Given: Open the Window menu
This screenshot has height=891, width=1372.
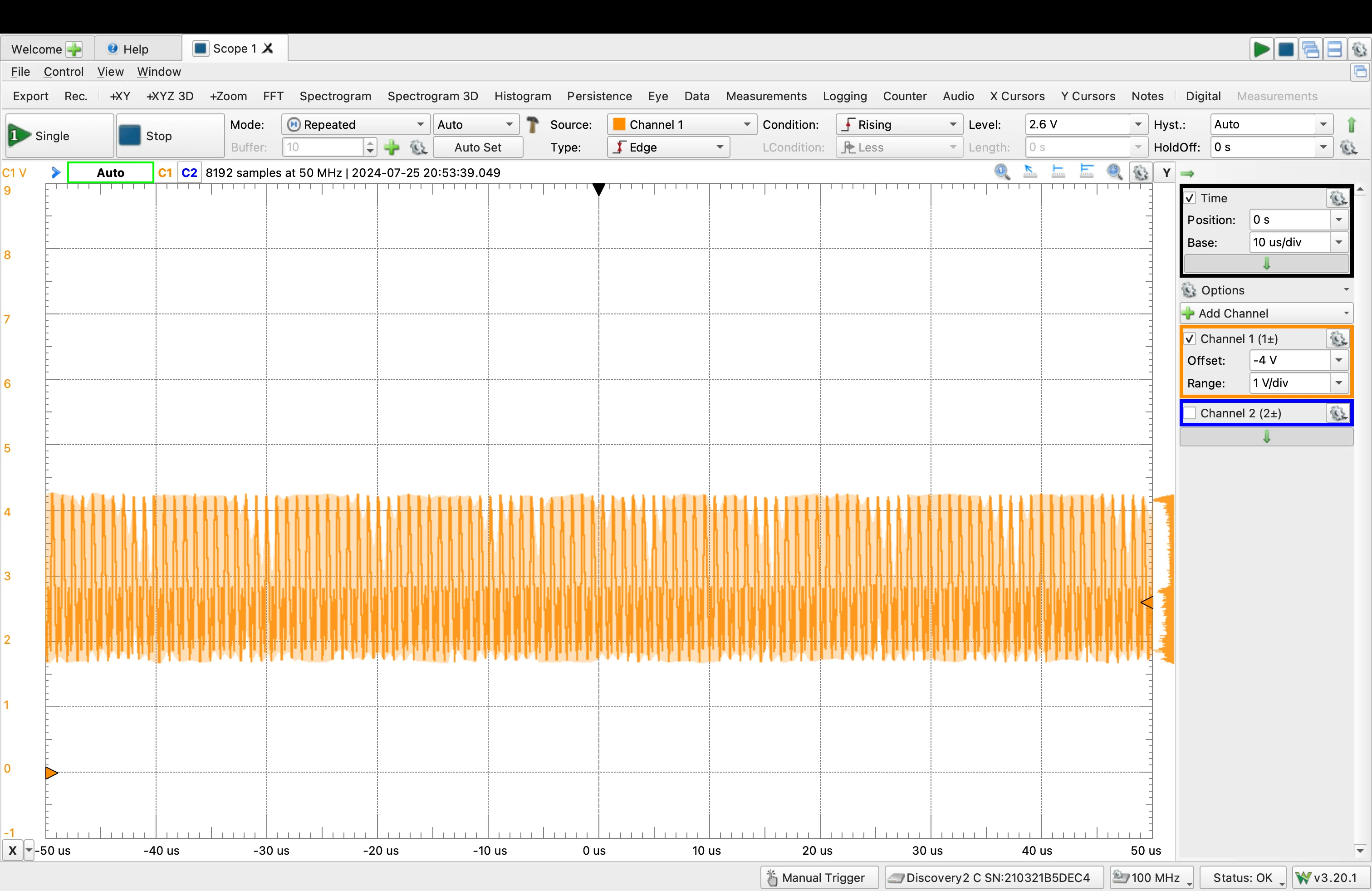Looking at the screenshot, I should [x=158, y=72].
